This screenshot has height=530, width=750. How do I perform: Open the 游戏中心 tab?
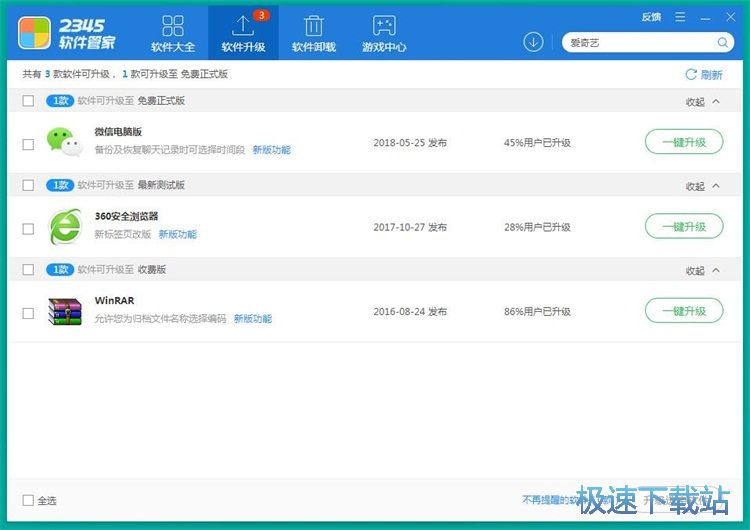(384, 33)
